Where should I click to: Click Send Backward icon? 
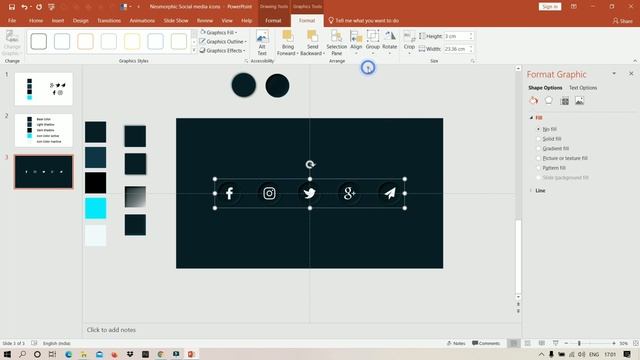(x=312, y=37)
